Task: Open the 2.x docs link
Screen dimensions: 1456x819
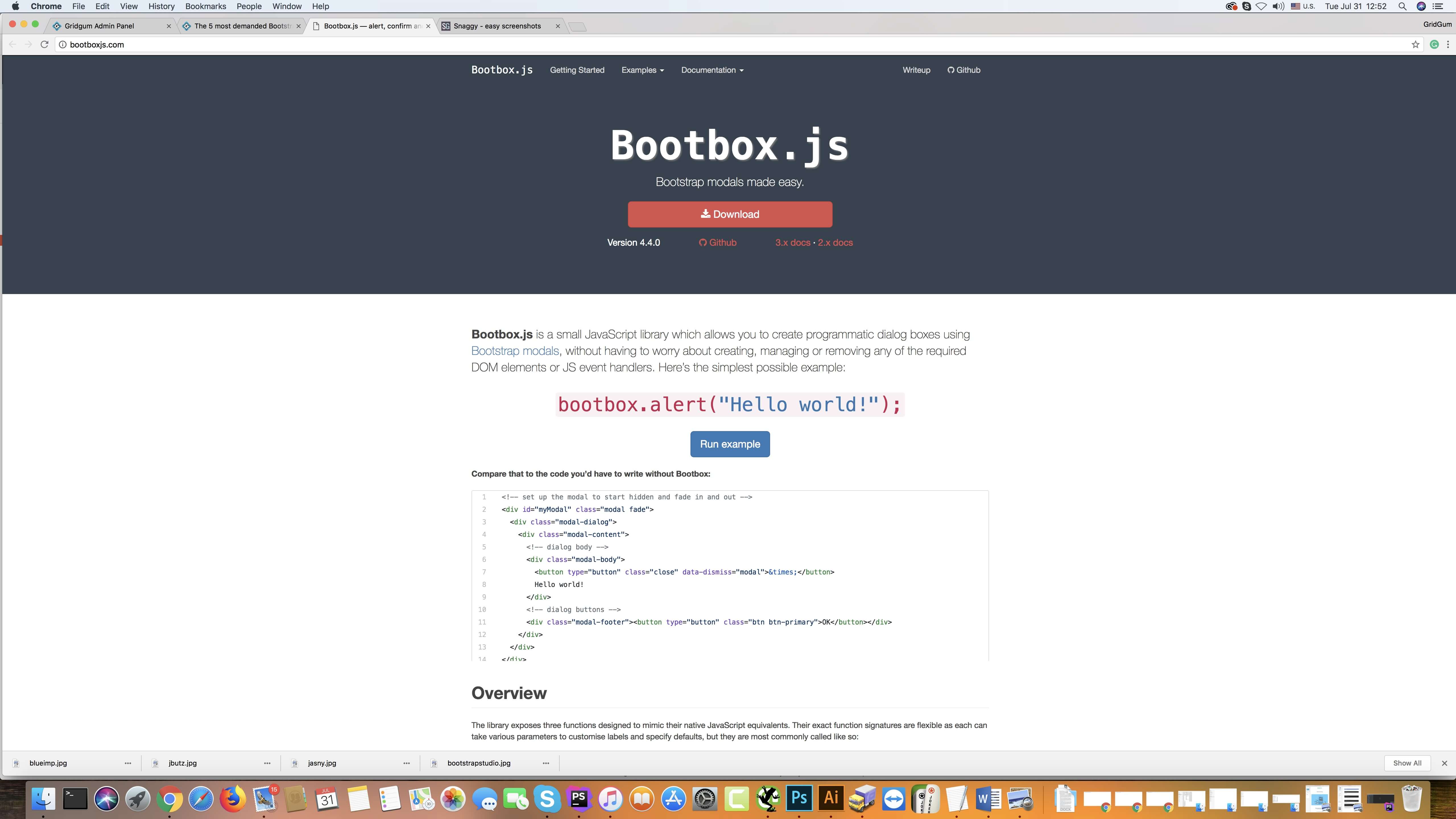Action: point(835,243)
